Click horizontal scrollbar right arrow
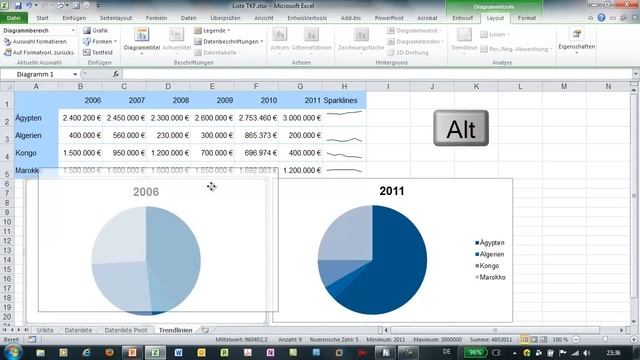This screenshot has width=640, height=360. (622, 330)
